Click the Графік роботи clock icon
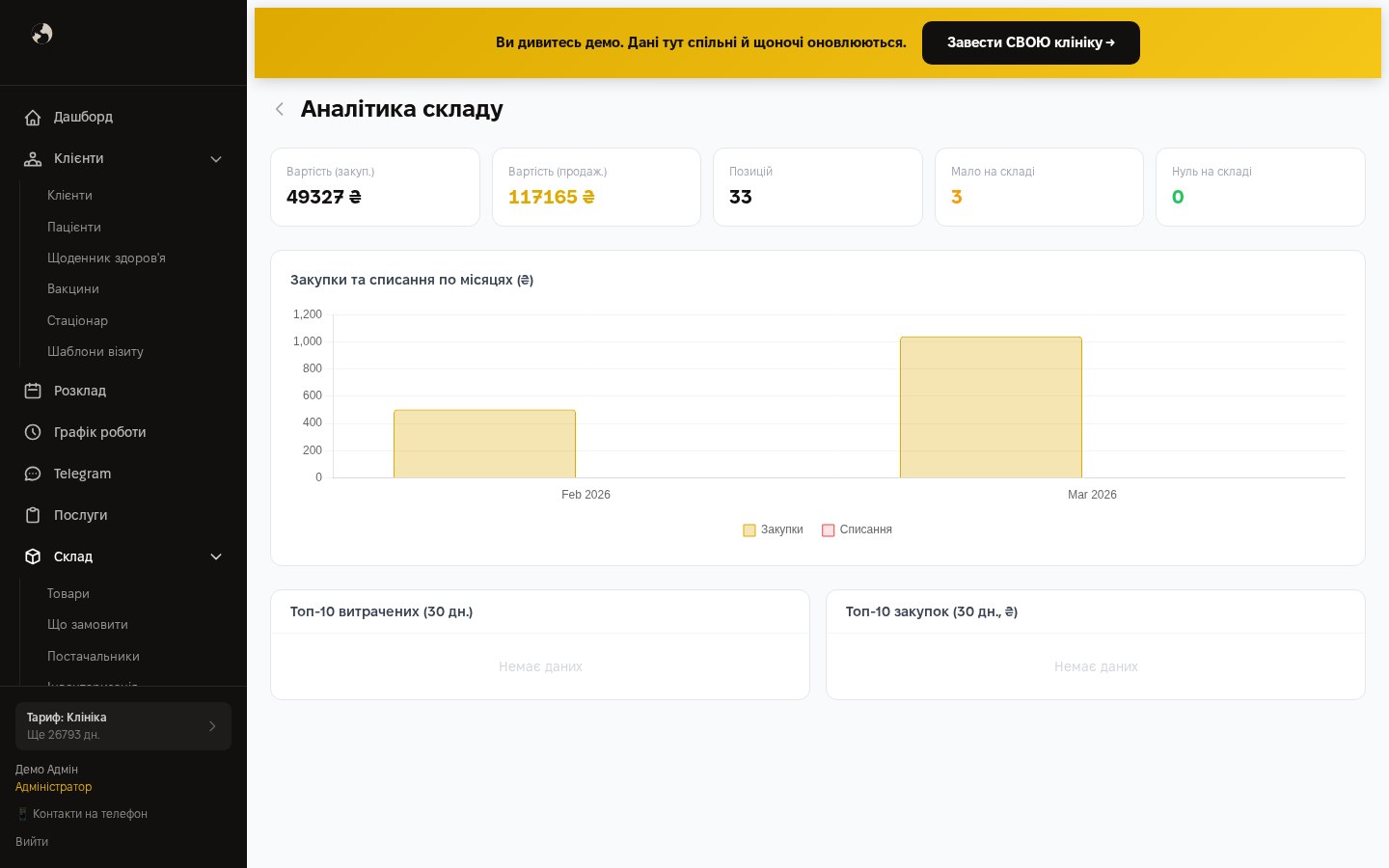Image resolution: width=1389 pixels, height=868 pixels. click(33, 432)
